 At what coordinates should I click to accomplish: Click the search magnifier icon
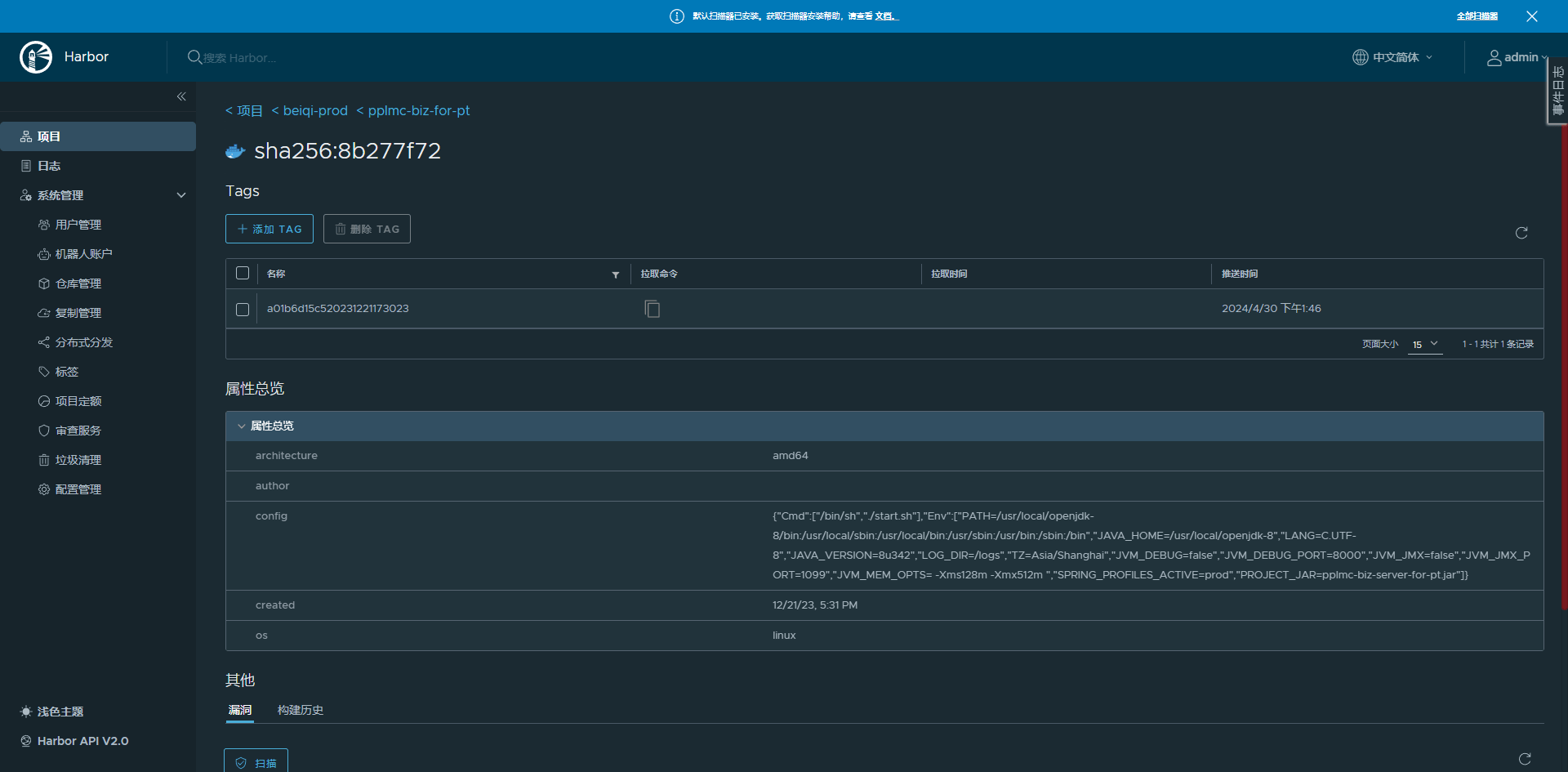(194, 57)
